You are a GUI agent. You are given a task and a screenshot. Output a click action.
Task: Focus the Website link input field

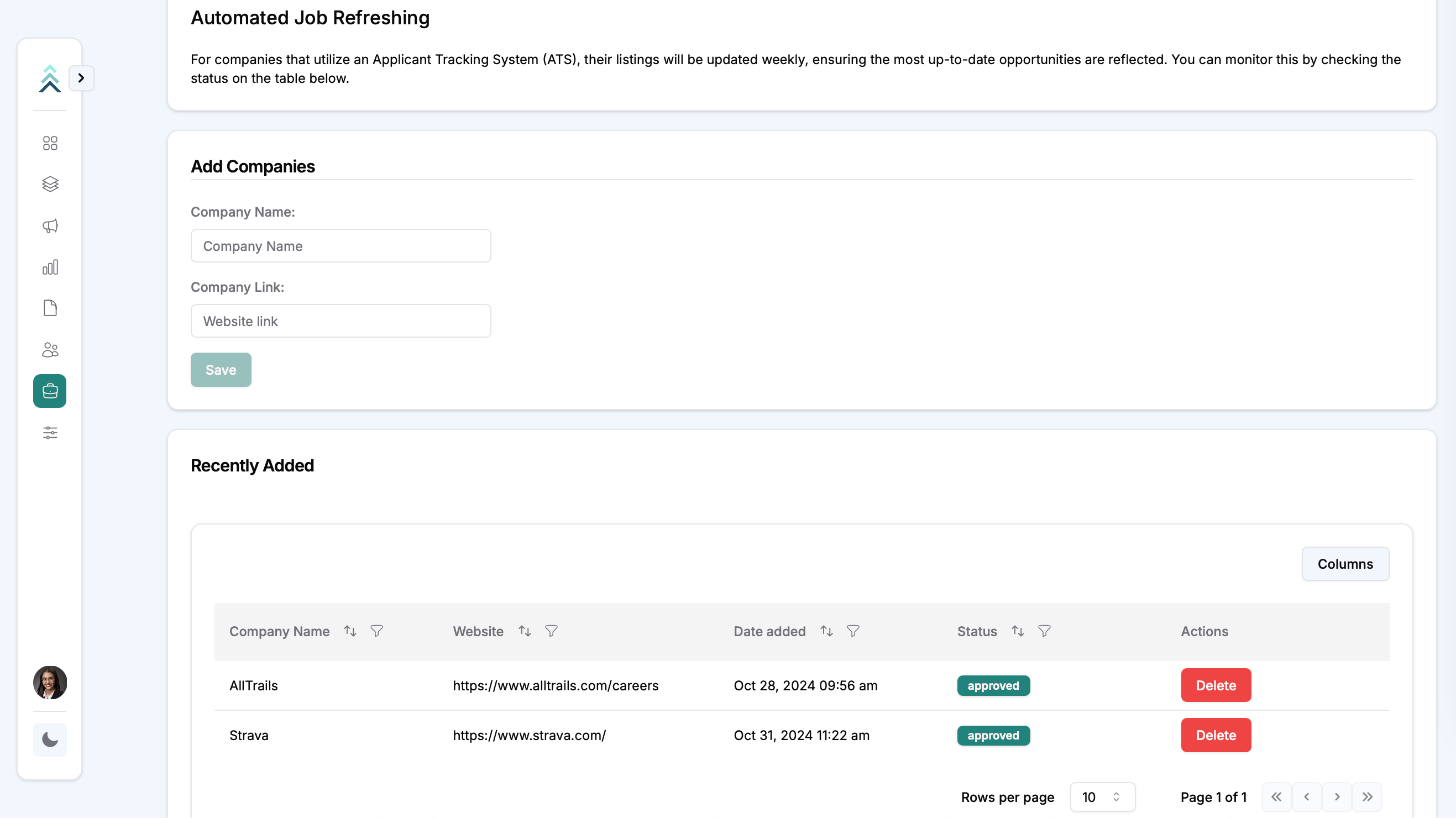tap(341, 321)
